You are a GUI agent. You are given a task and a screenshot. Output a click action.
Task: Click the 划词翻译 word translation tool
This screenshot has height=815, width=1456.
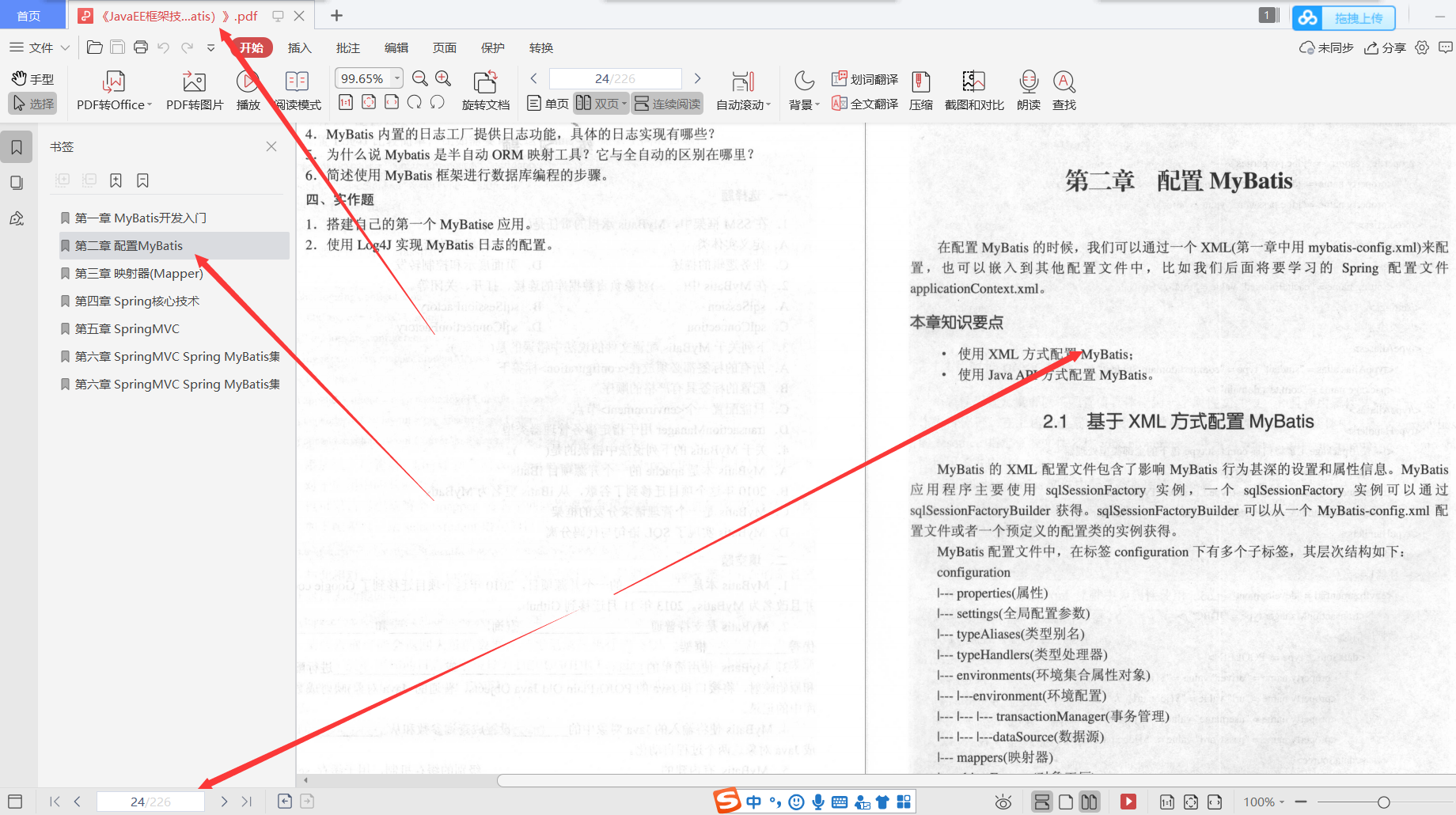865,79
